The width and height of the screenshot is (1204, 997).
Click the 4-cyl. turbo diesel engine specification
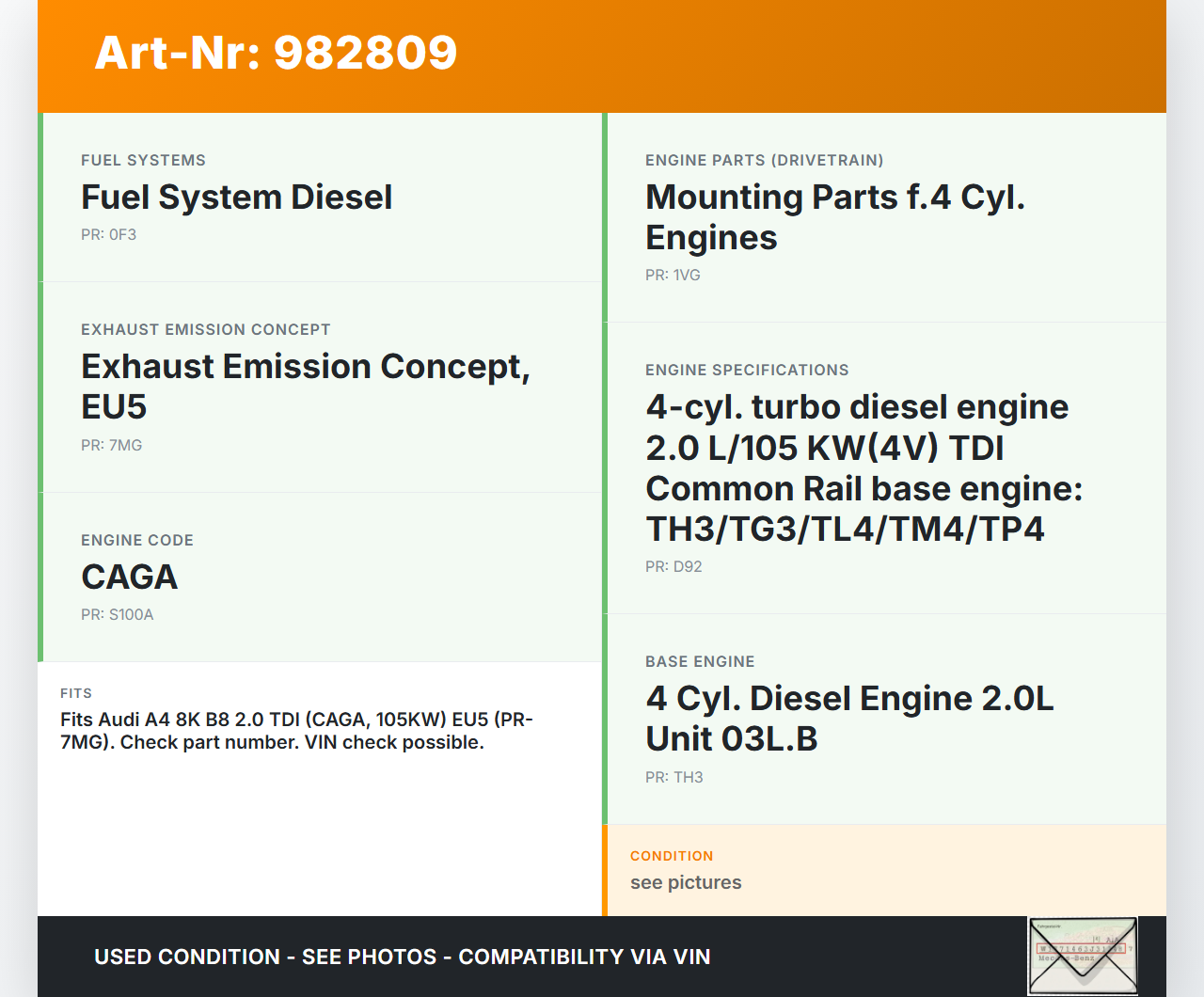(x=863, y=468)
